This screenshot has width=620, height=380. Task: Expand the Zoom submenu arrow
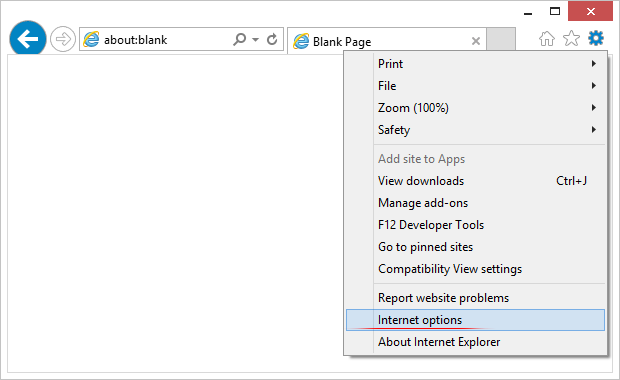594,108
